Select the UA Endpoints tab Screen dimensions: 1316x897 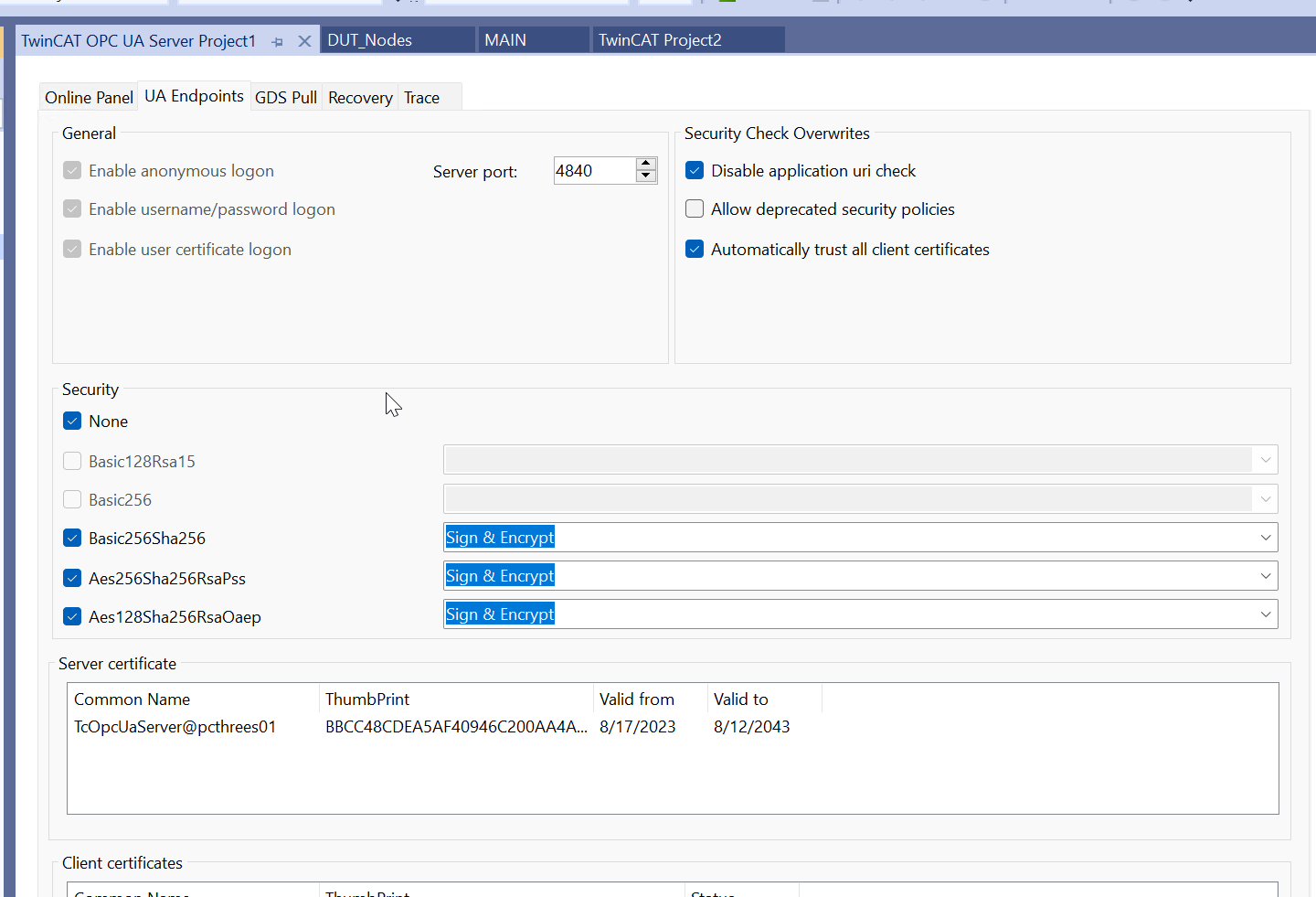194,96
